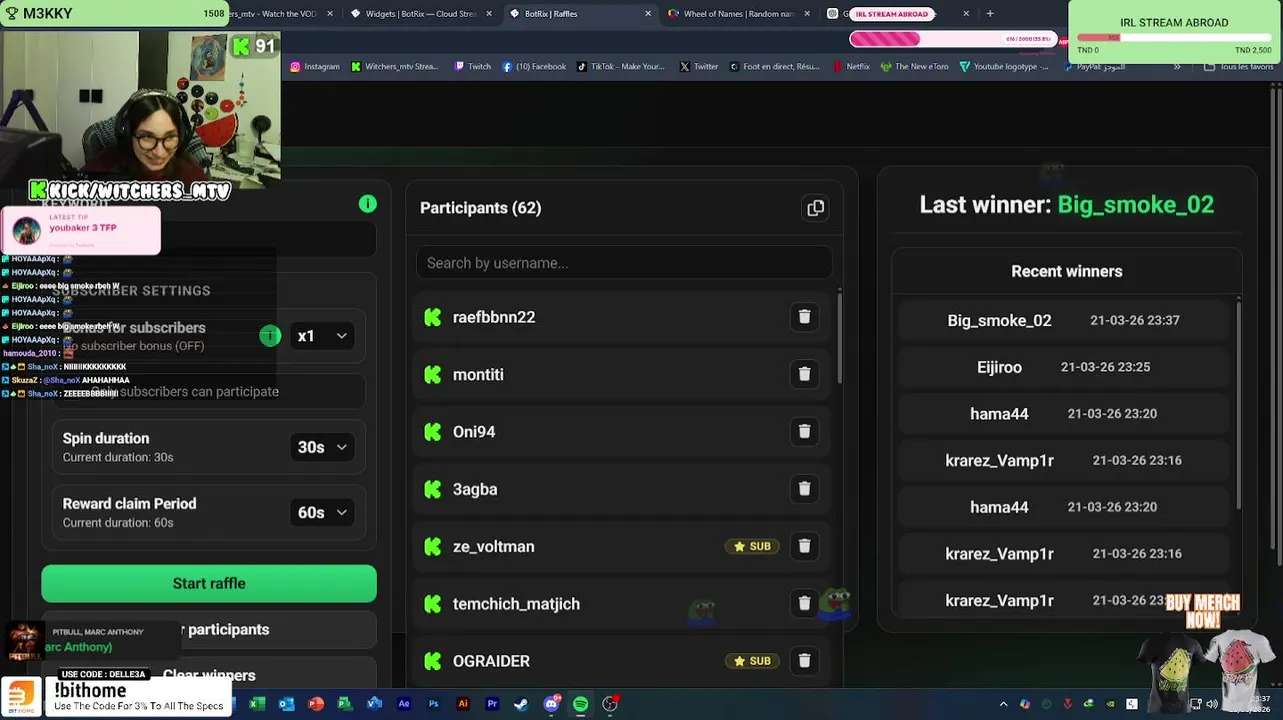Remove montiti using the trash icon
Screen dimensions: 1283x720
click(804, 374)
